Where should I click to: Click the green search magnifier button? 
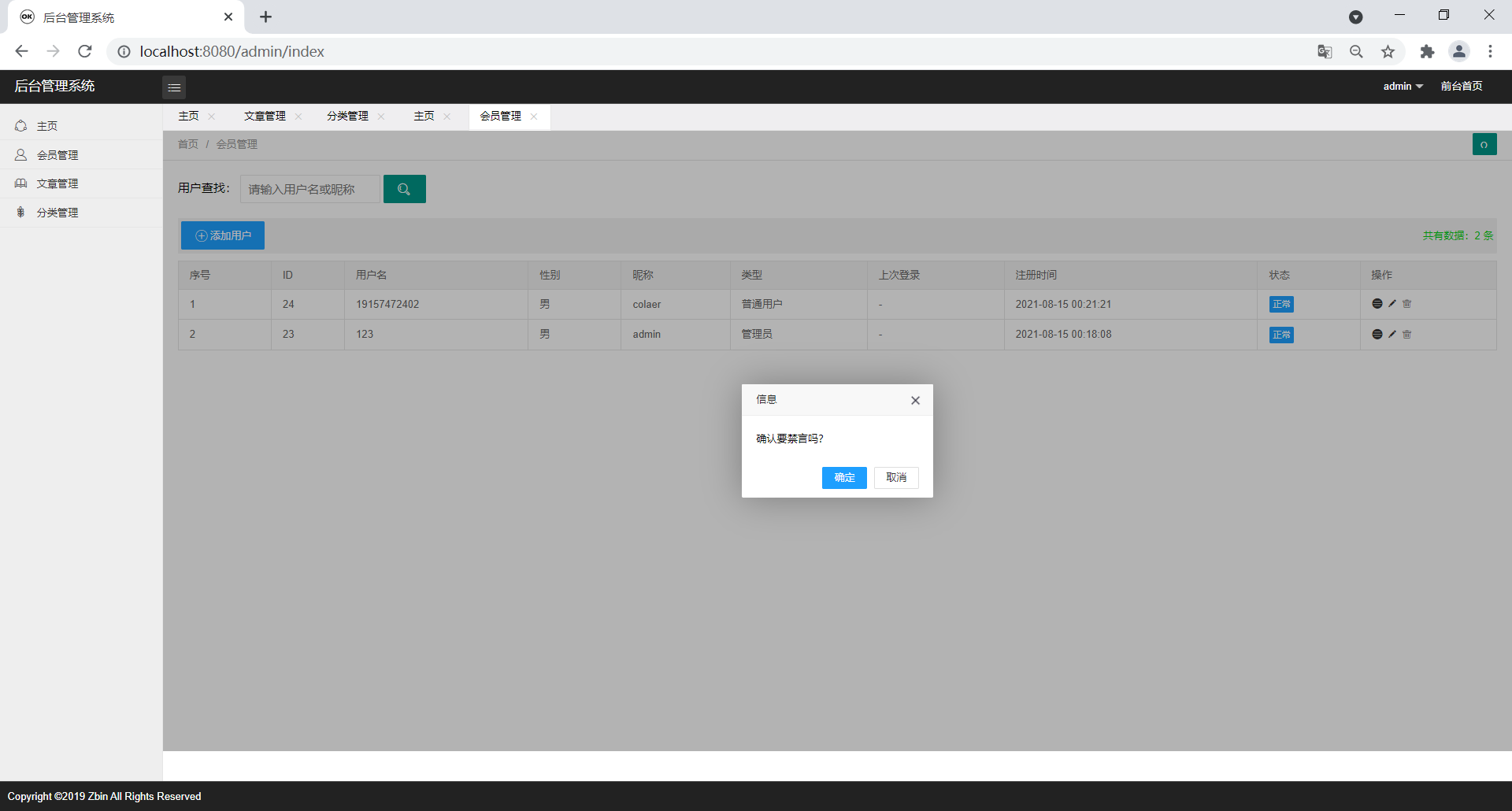[x=405, y=189]
